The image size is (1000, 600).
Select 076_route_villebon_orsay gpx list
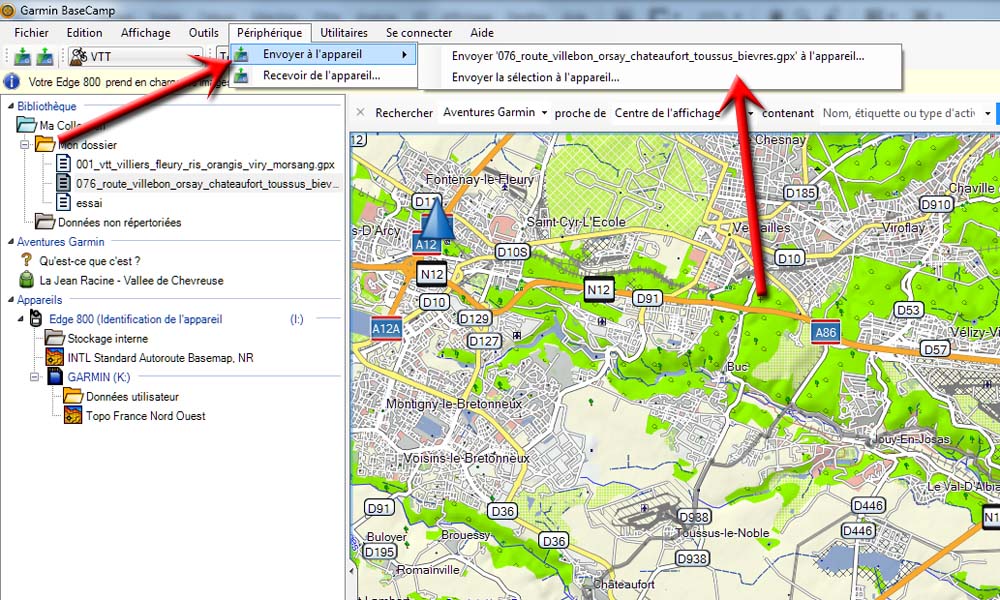(207, 184)
